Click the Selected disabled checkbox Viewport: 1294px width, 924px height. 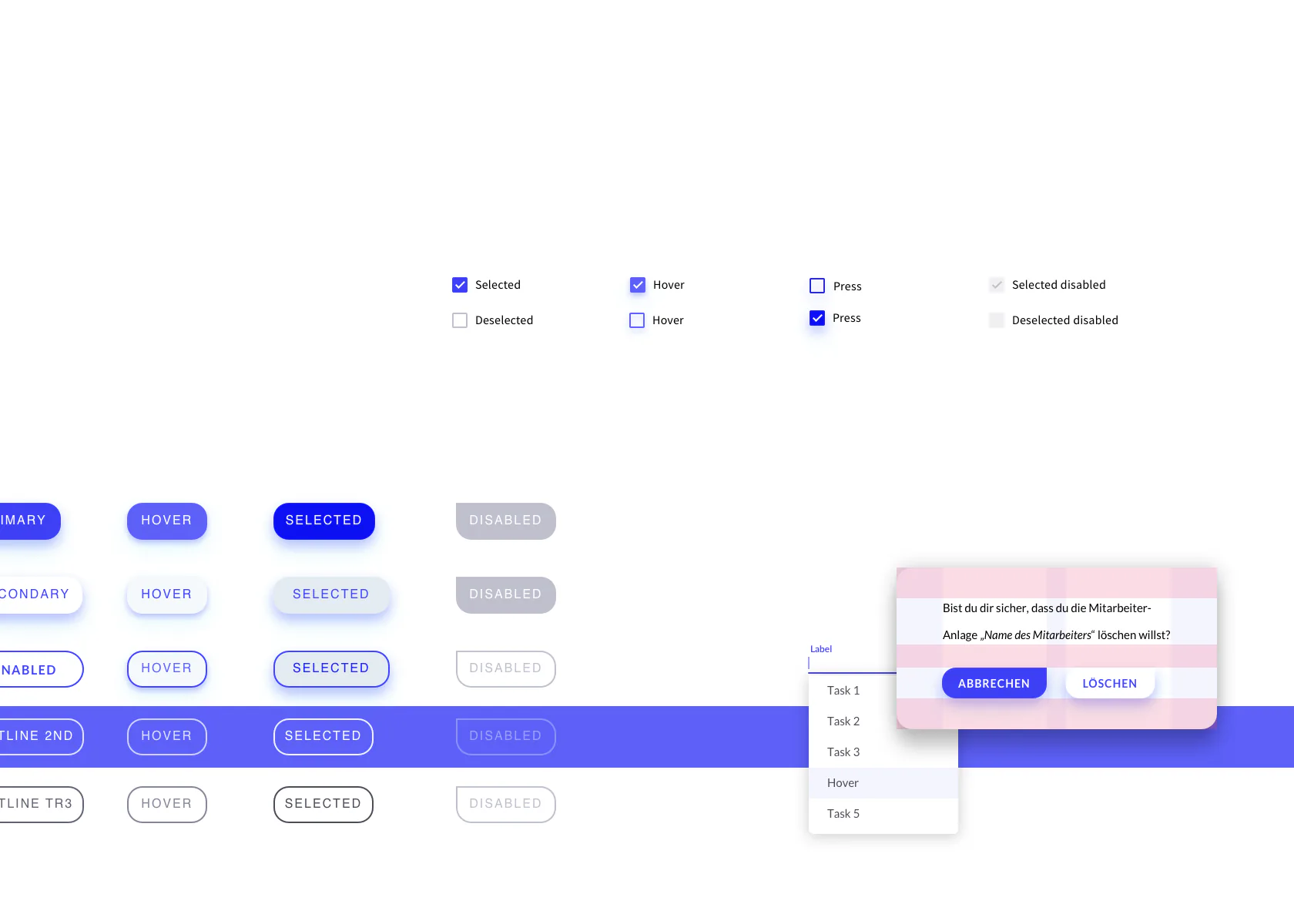pyautogui.click(x=997, y=285)
